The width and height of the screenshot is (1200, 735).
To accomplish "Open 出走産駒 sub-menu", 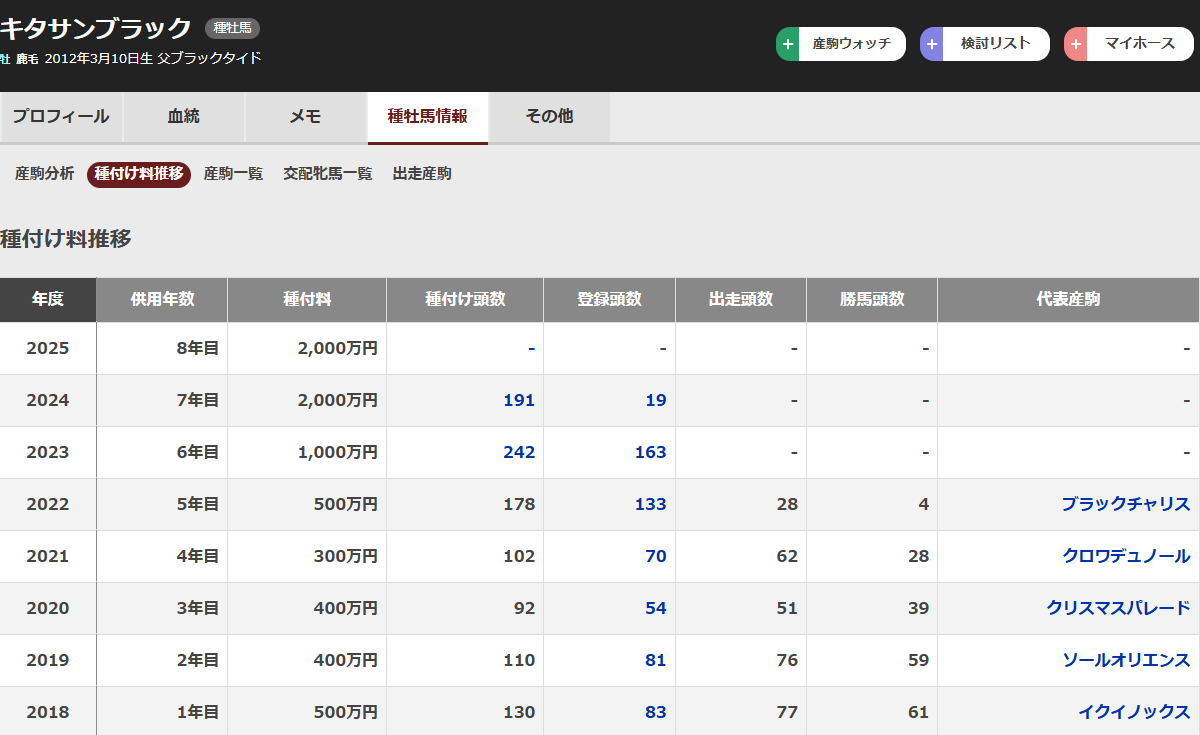I will 422,174.
